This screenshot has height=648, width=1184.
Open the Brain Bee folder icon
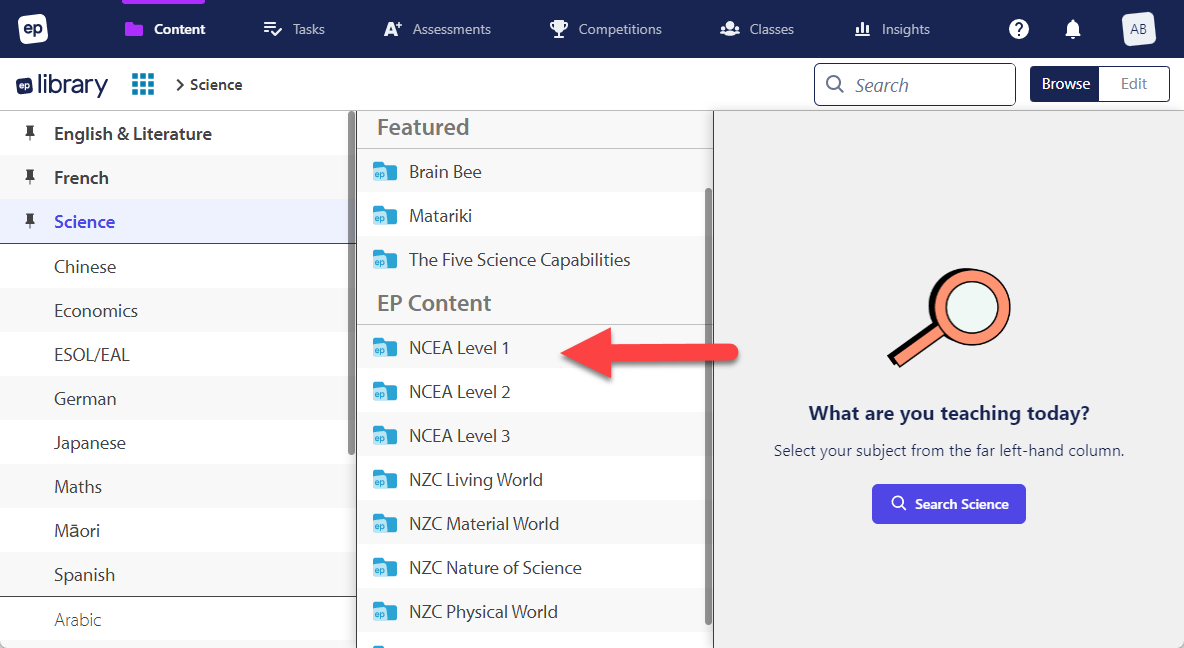[x=385, y=172]
